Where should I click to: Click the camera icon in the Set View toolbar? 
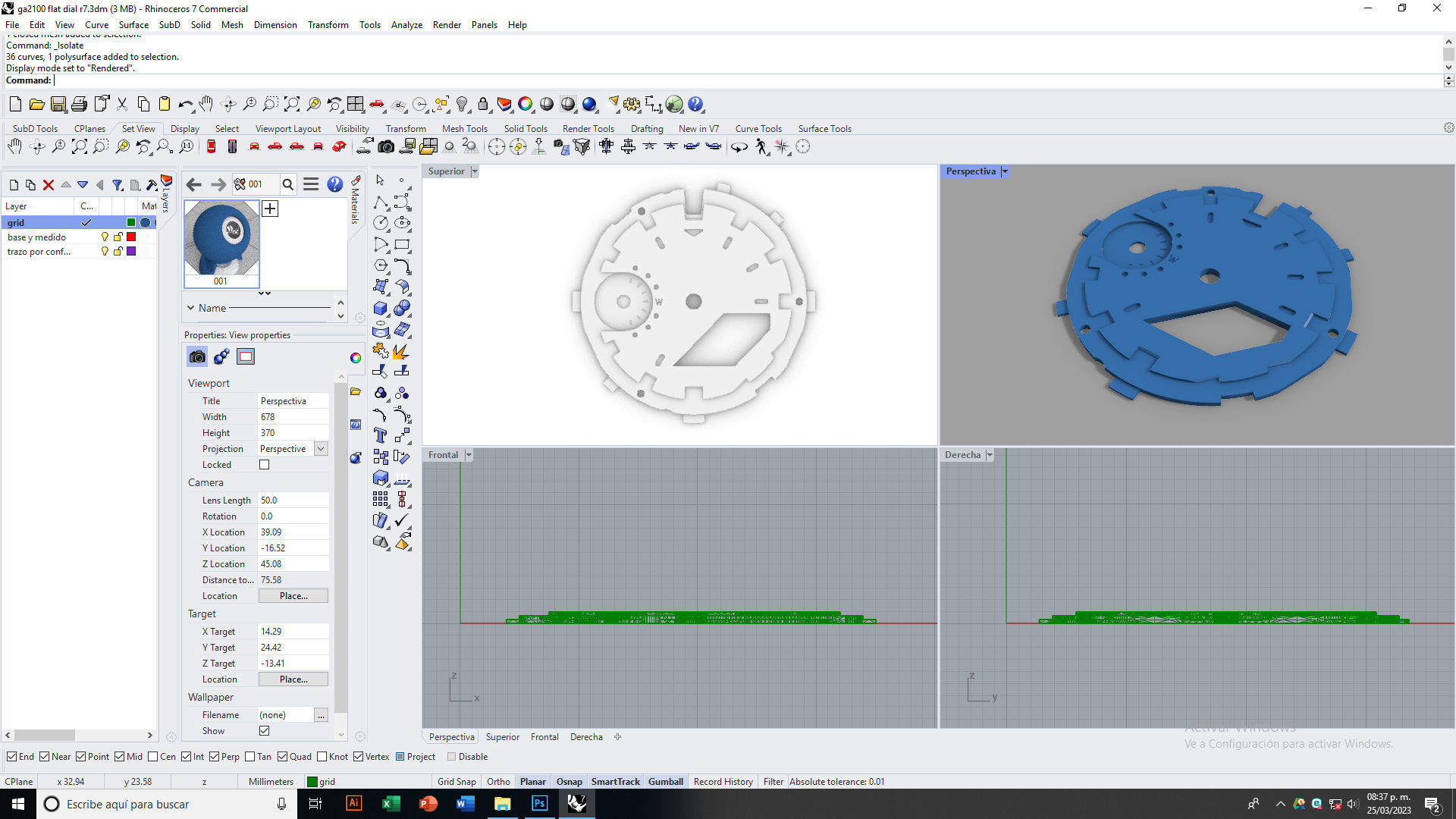(x=386, y=146)
